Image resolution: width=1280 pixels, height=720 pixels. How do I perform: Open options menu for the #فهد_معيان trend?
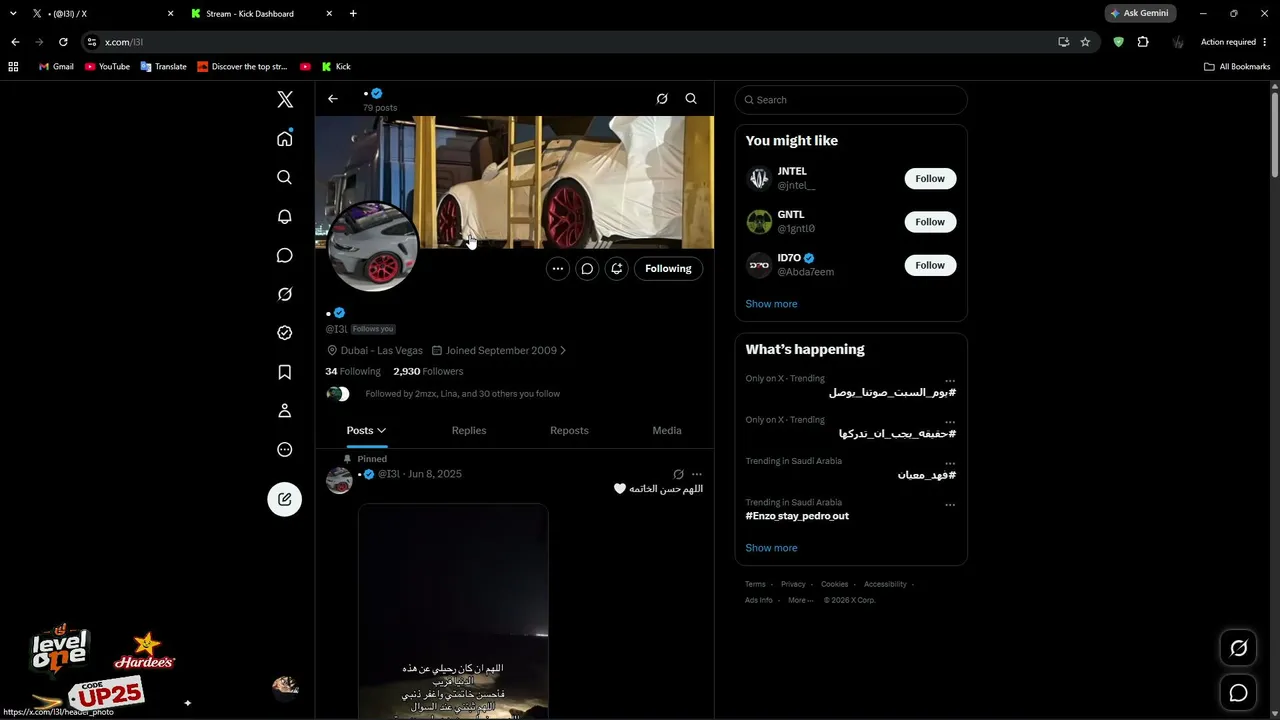coord(950,464)
